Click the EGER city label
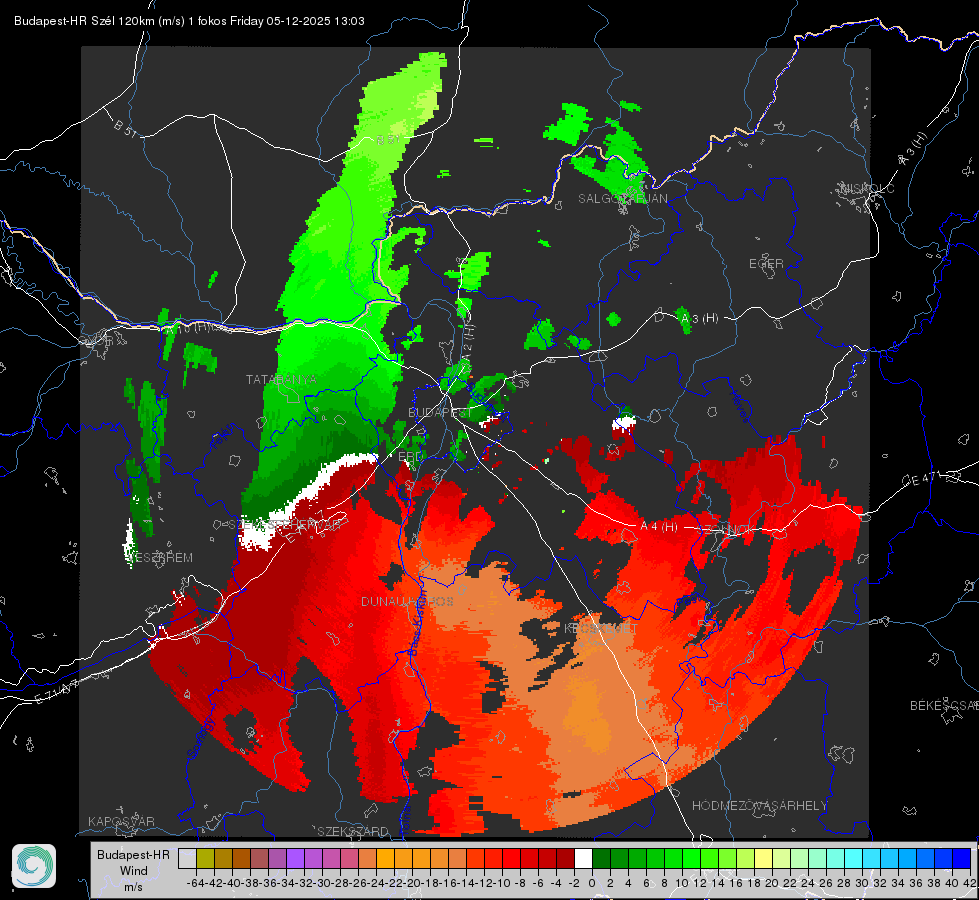Image resolution: width=979 pixels, height=900 pixels. pyautogui.click(x=766, y=264)
